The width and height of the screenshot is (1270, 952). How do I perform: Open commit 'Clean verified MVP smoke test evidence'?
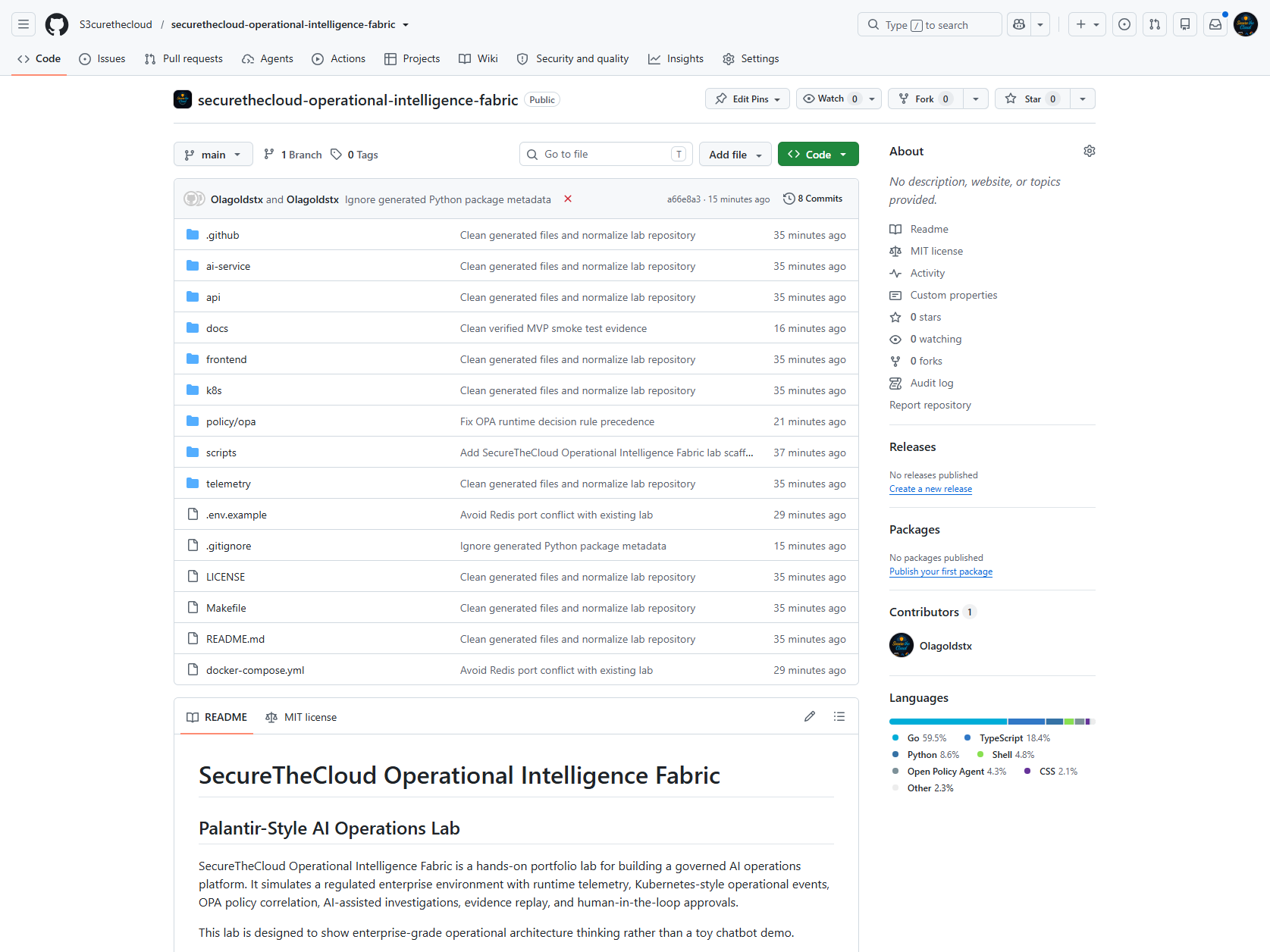pyautogui.click(x=553, y=328)
